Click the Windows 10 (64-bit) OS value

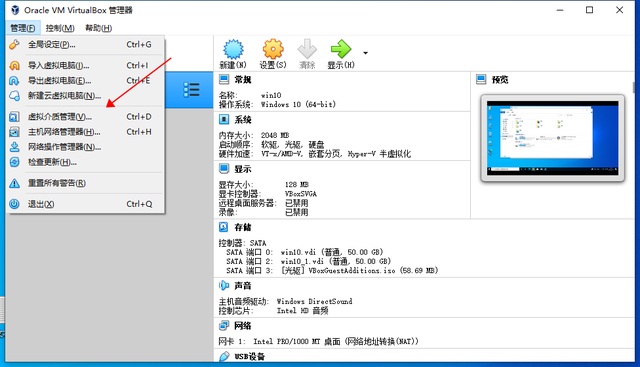coord(298,105)
